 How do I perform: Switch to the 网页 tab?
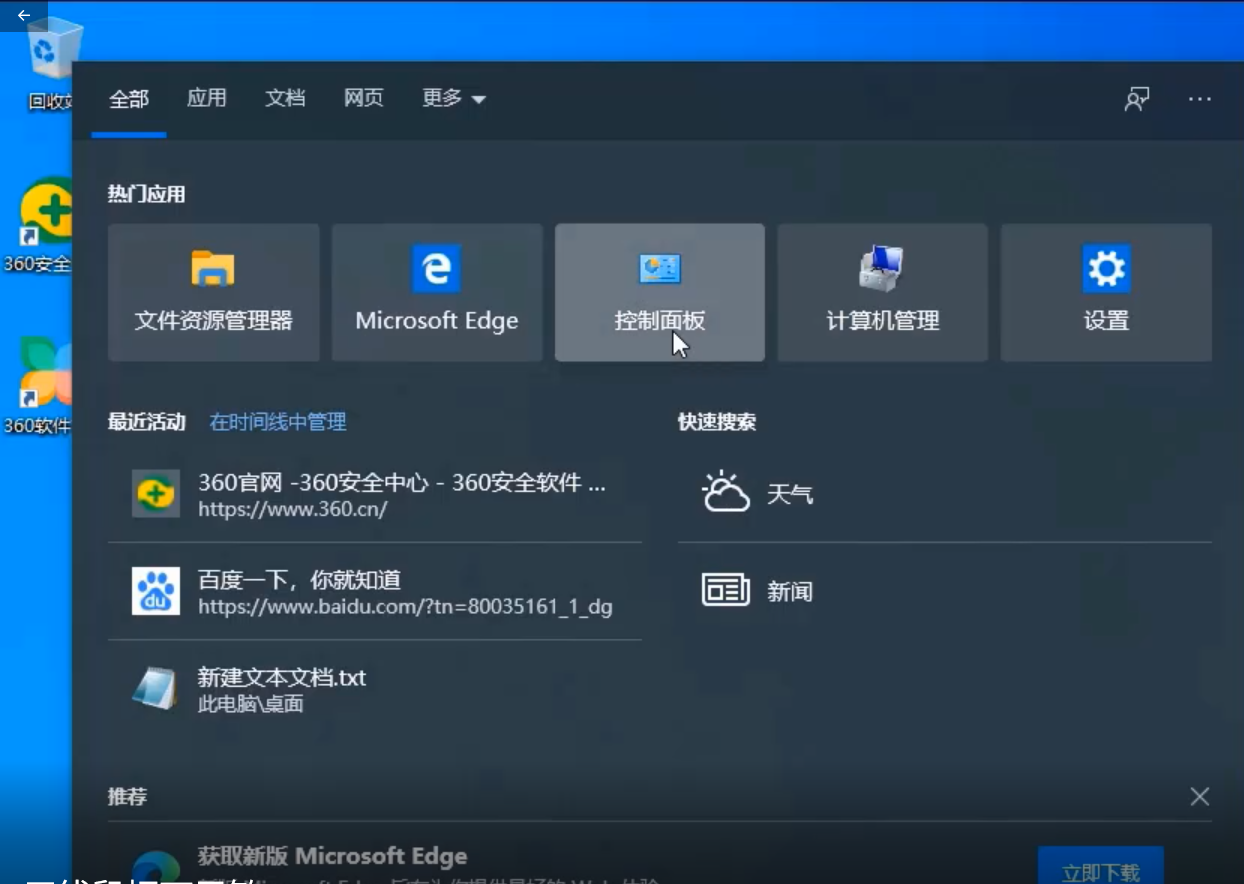point(363,98)
